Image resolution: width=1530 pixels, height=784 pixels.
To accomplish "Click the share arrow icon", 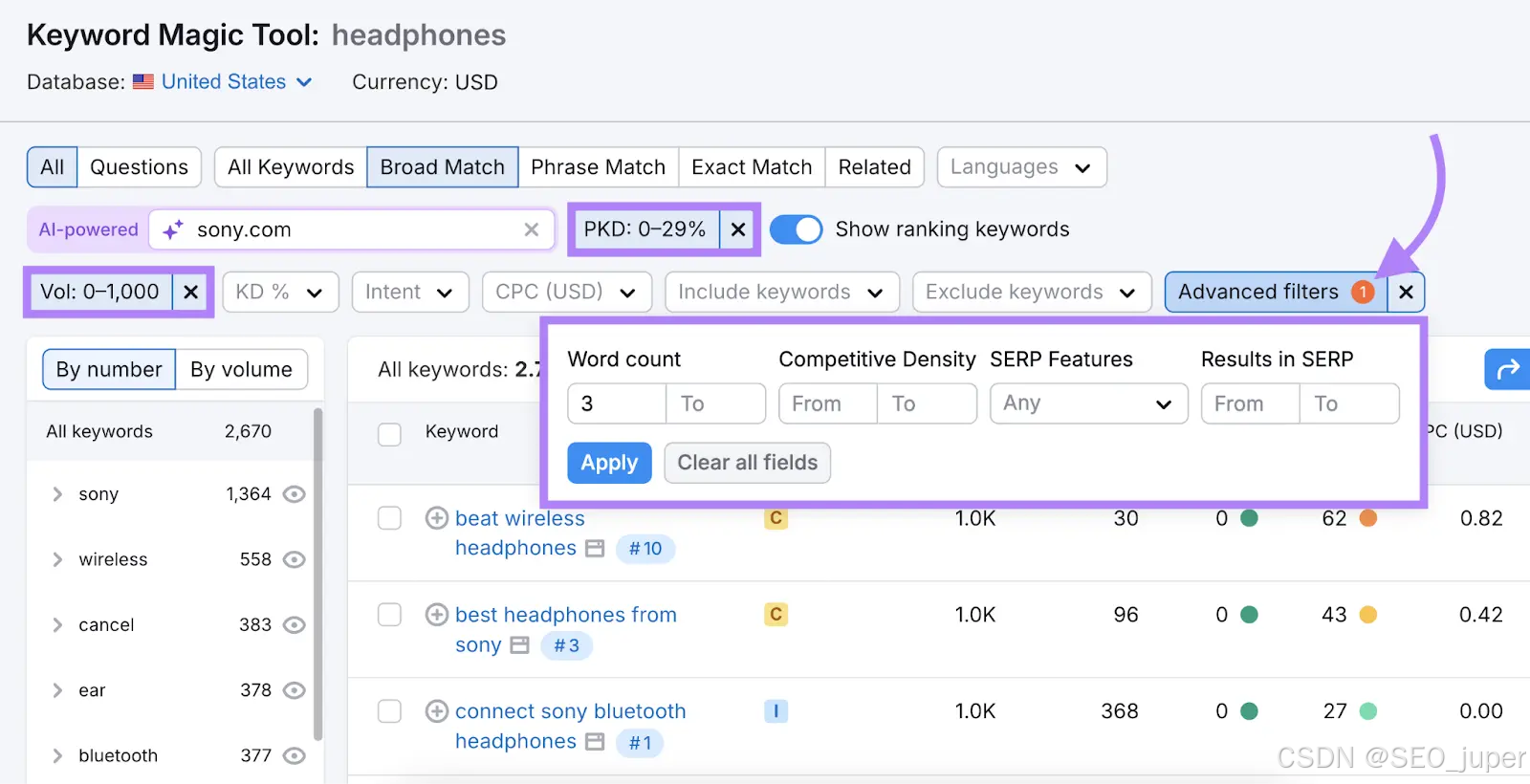I will point(1507,369).
